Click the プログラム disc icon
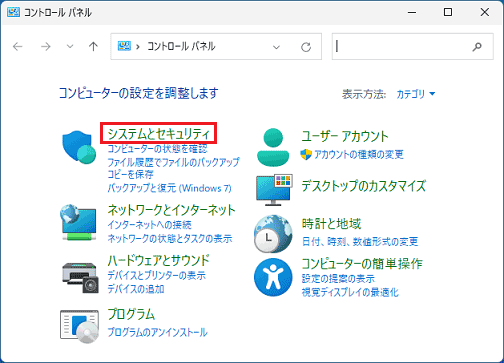Viewport: 504px width, 363px height. pos(79,326)
